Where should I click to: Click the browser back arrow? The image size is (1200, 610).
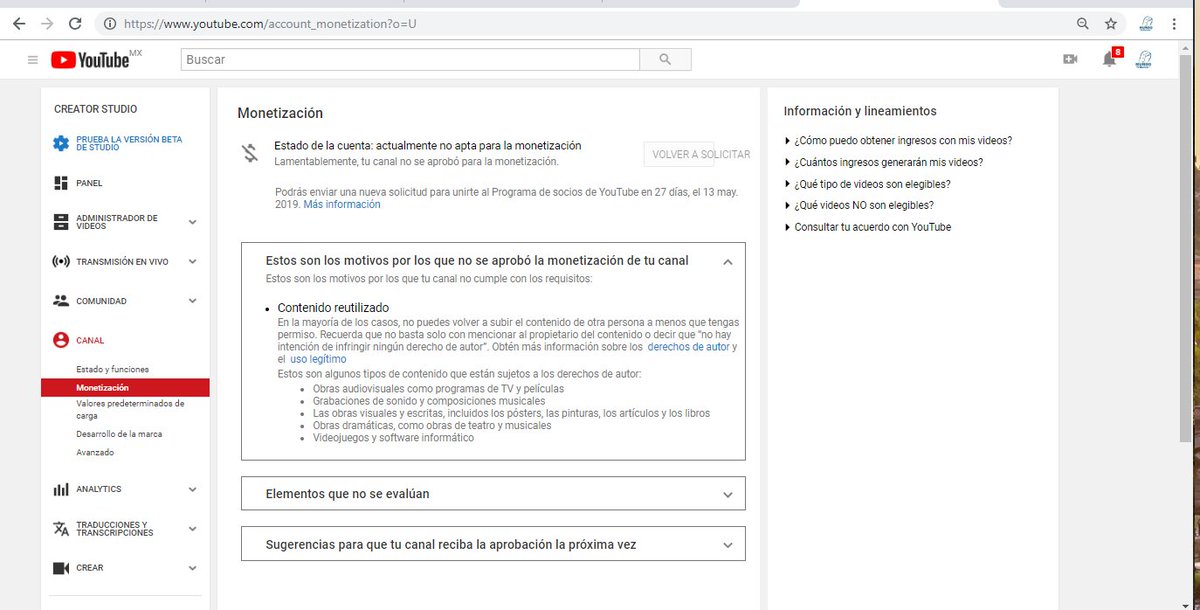point(19,23)
